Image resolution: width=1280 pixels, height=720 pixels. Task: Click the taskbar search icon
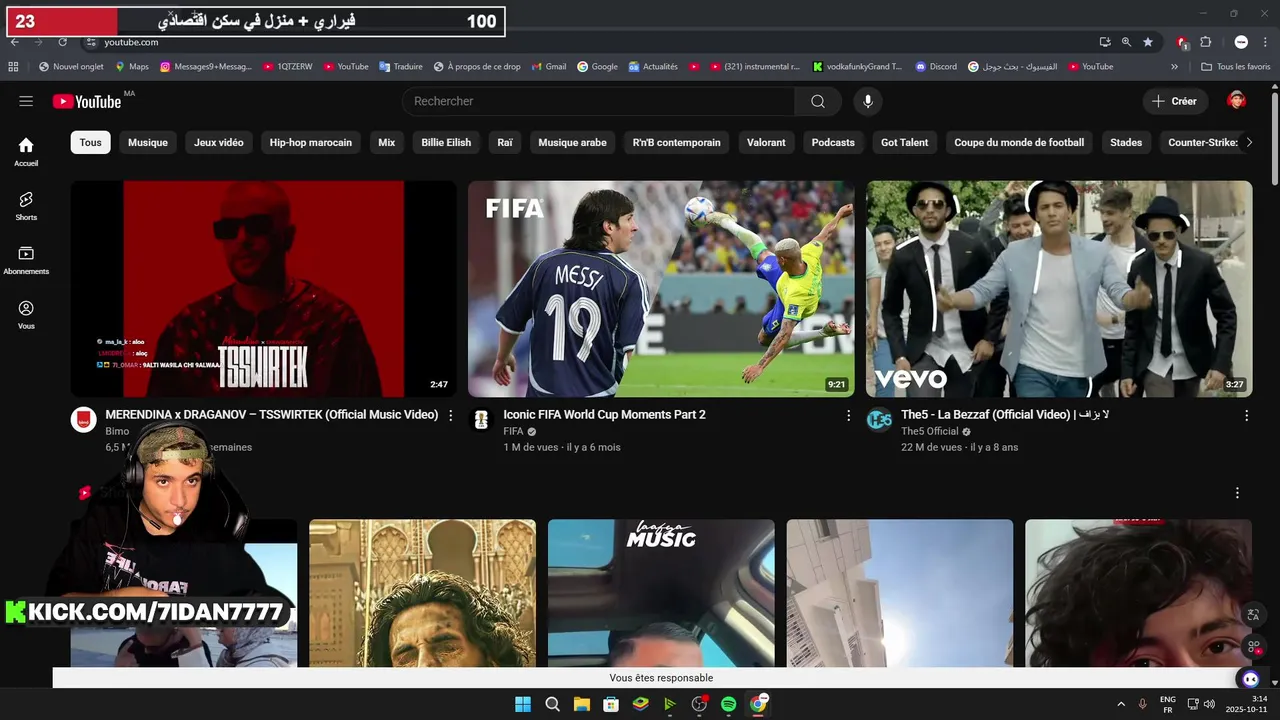click(552, 704)
